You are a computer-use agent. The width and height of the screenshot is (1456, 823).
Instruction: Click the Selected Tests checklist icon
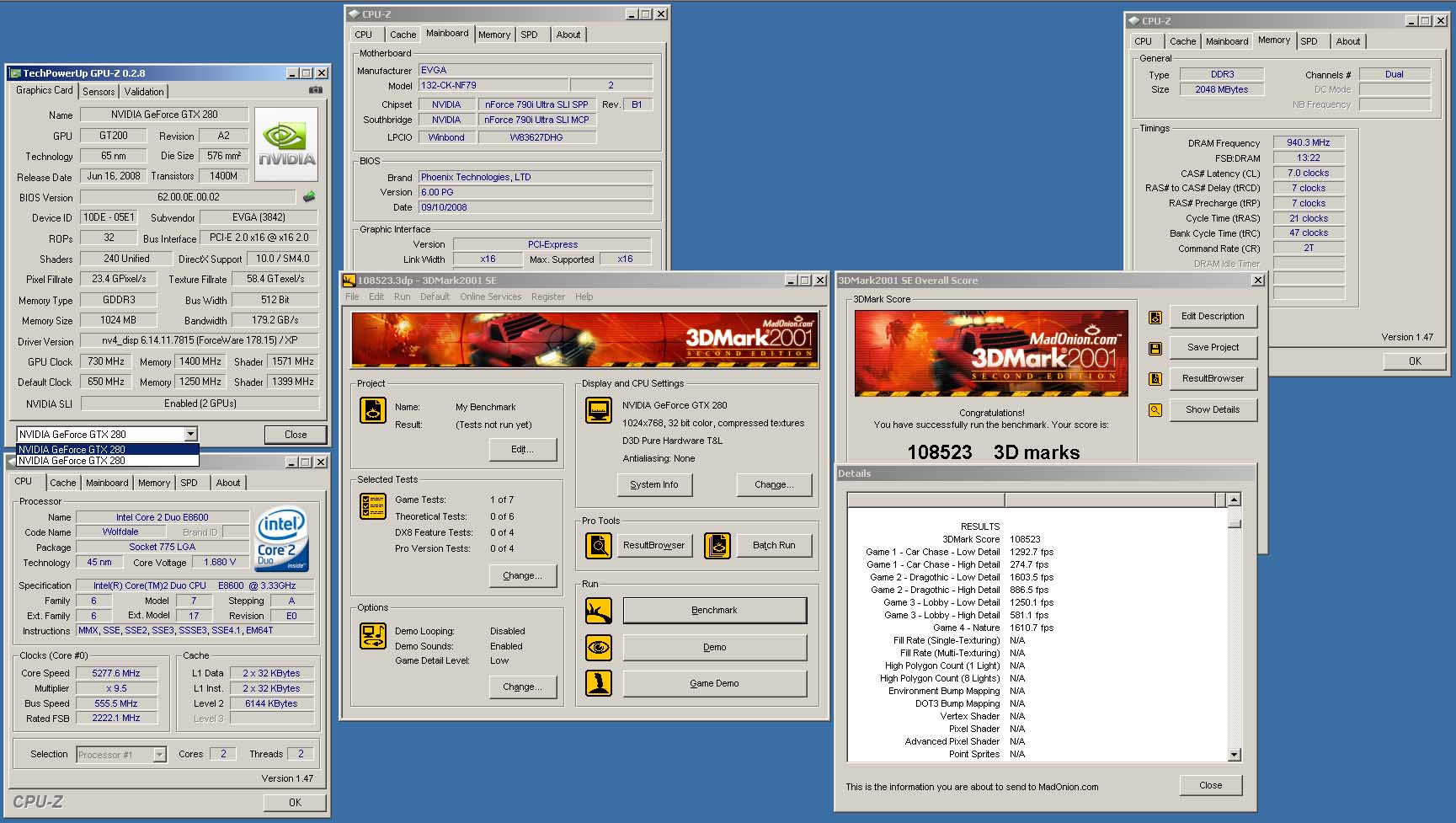point(372,506)
